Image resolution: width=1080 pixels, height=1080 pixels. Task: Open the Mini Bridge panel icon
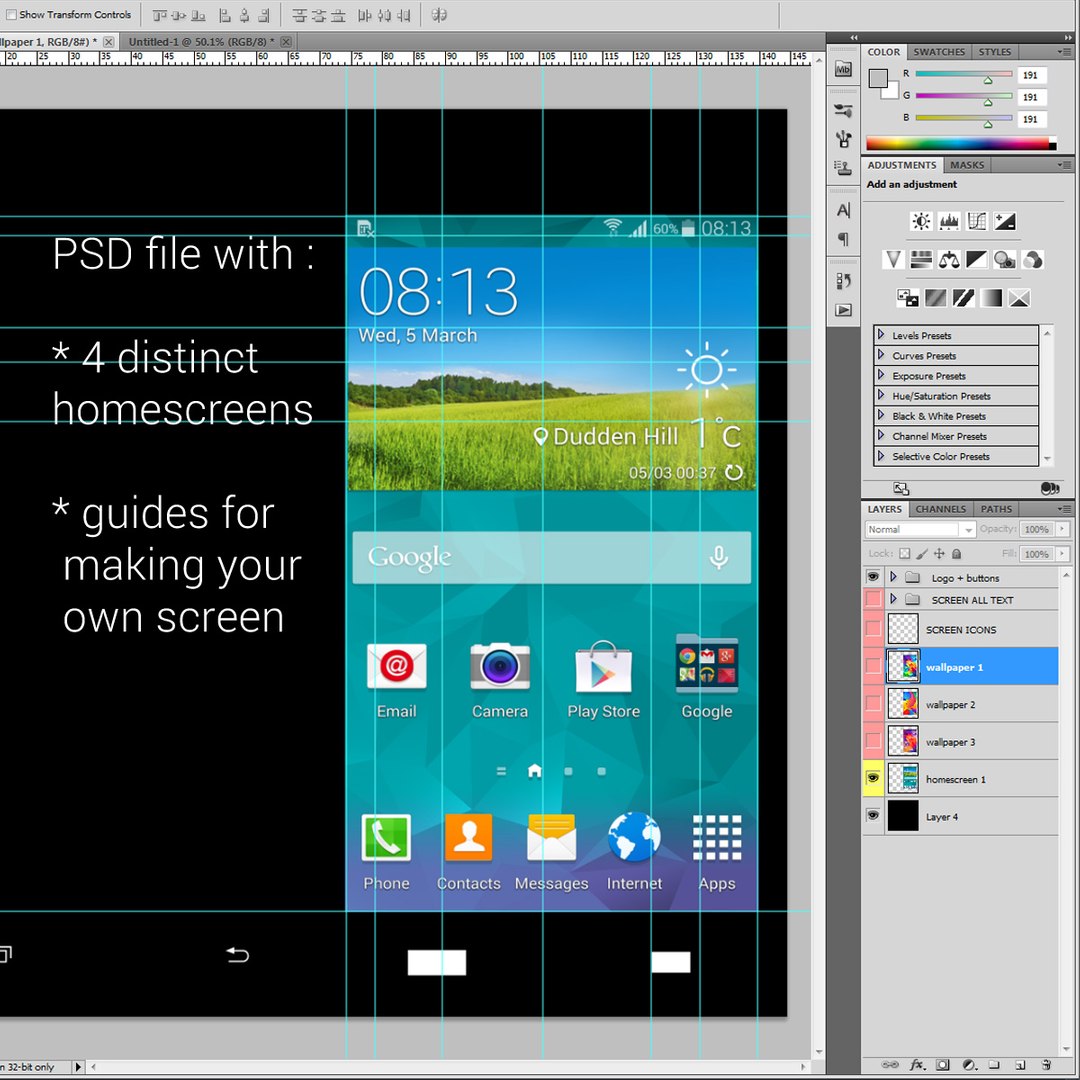coord(843,69)
